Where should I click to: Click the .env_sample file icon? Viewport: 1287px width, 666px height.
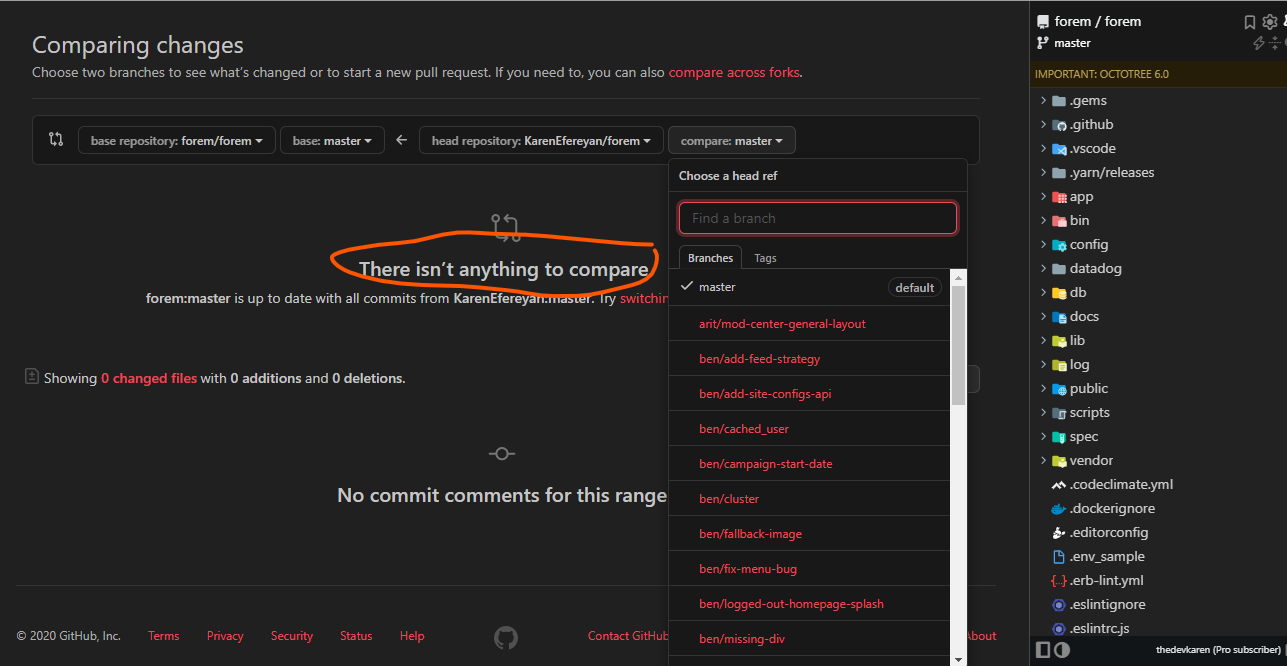1059,557
